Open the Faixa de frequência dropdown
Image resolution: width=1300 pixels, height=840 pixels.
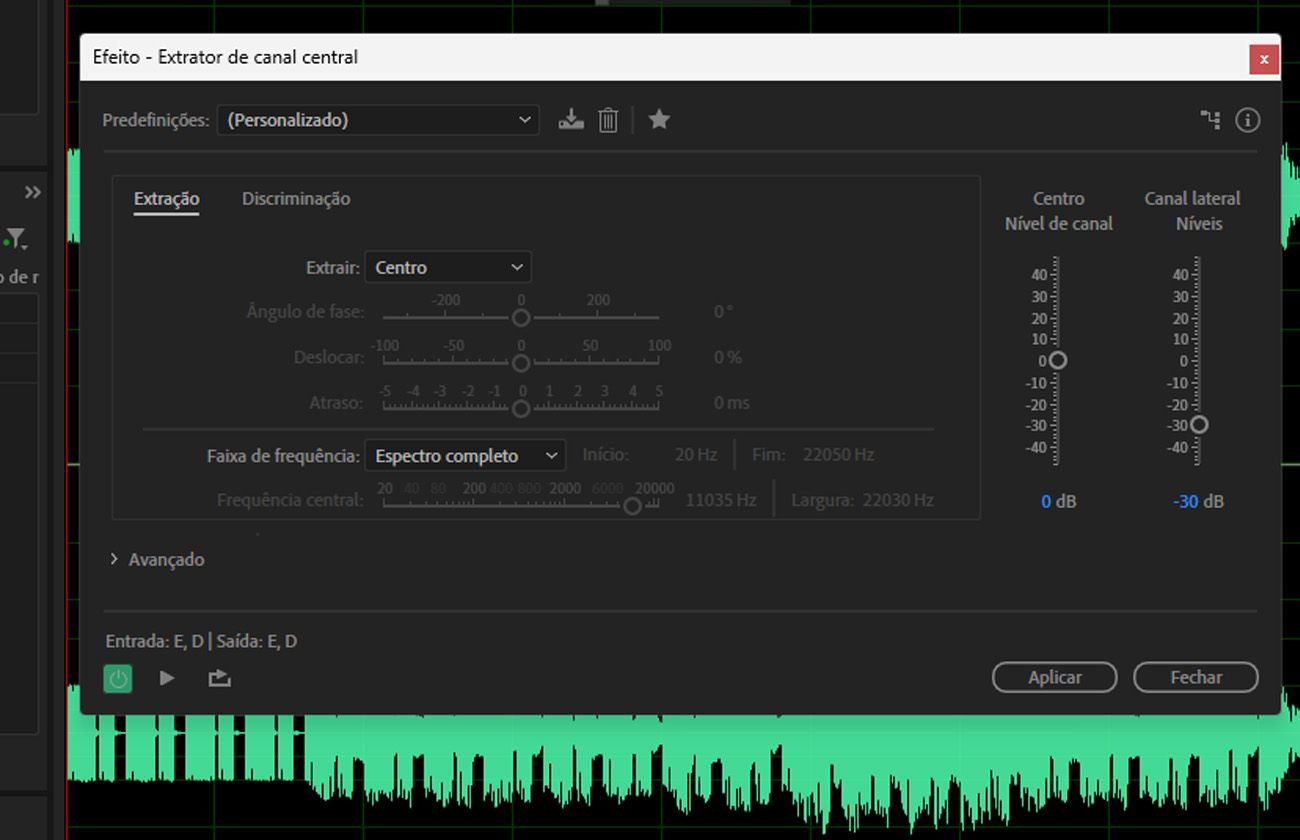[465, 456]
